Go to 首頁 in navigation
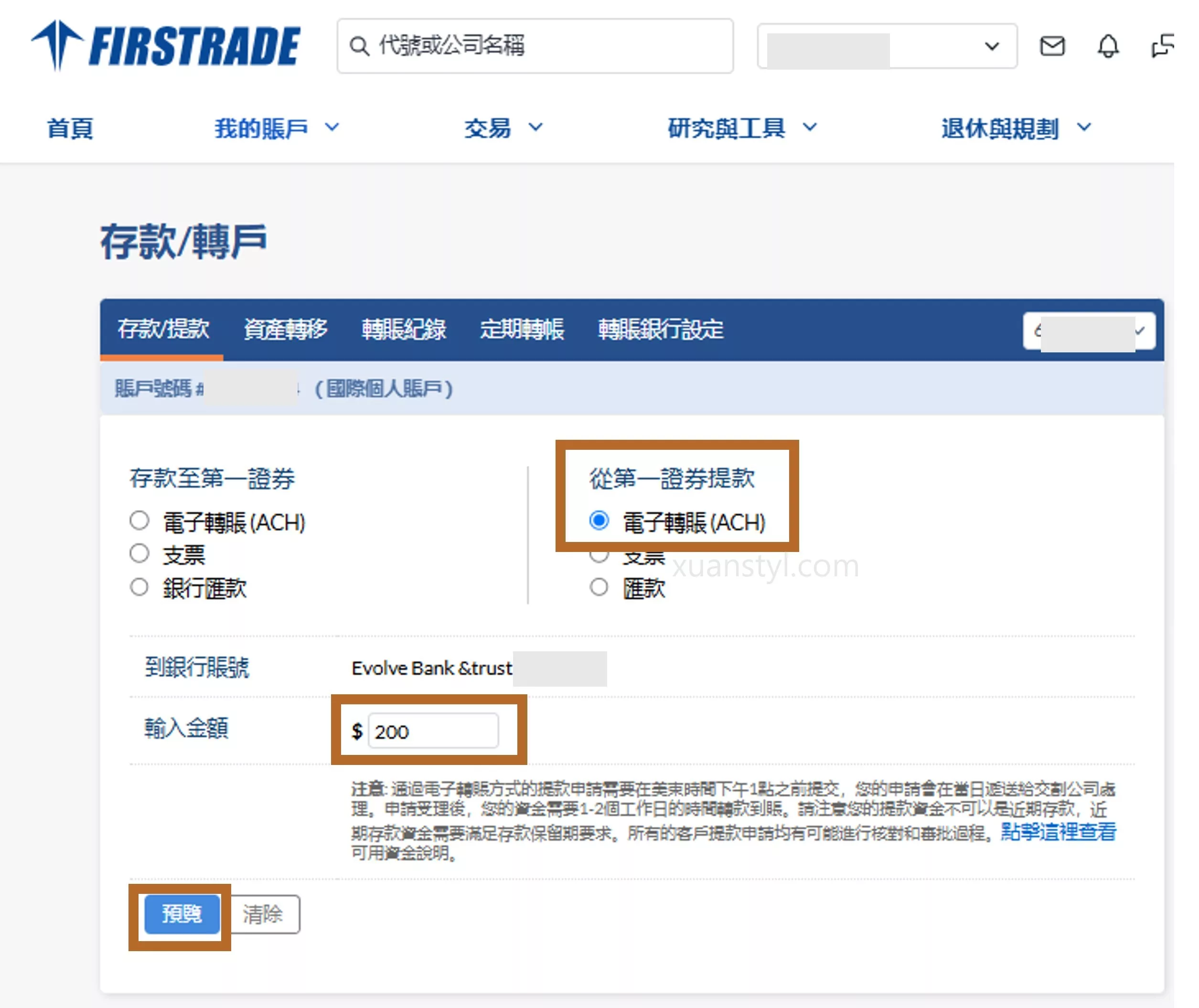This screenshot has width=1199, height=1008. click(70, 128)
